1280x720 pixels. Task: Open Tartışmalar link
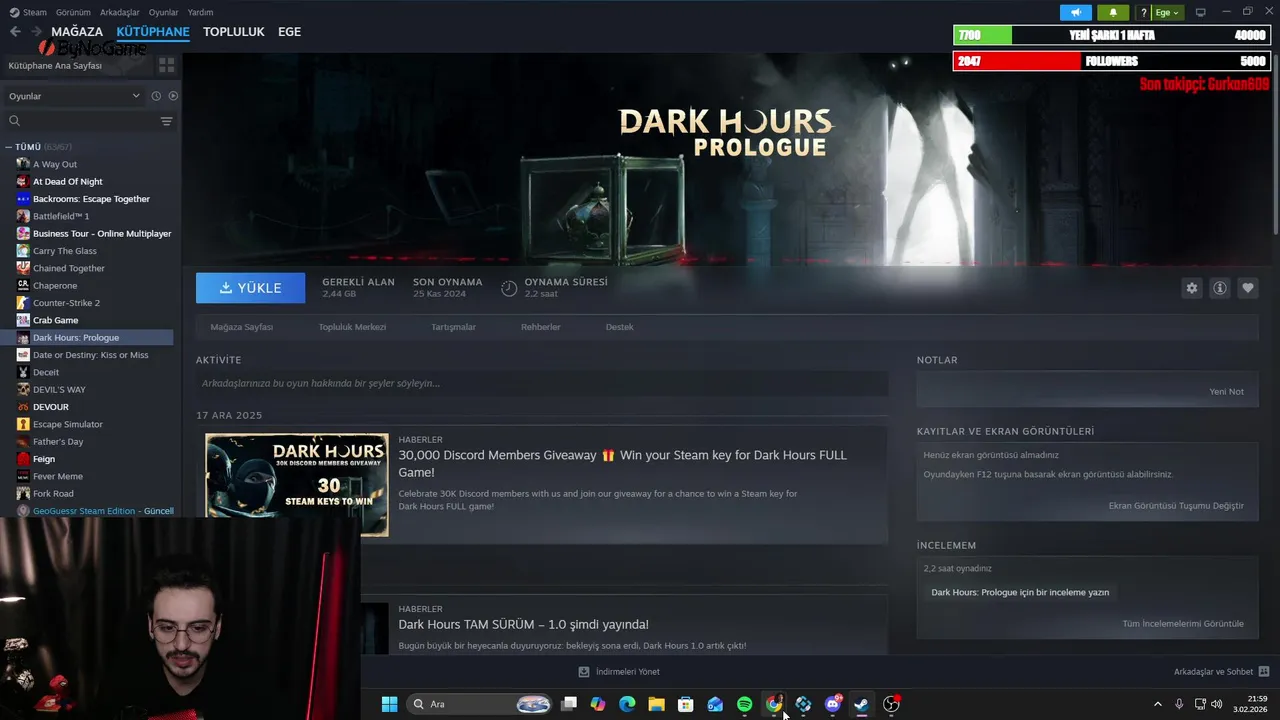point(453,327)
